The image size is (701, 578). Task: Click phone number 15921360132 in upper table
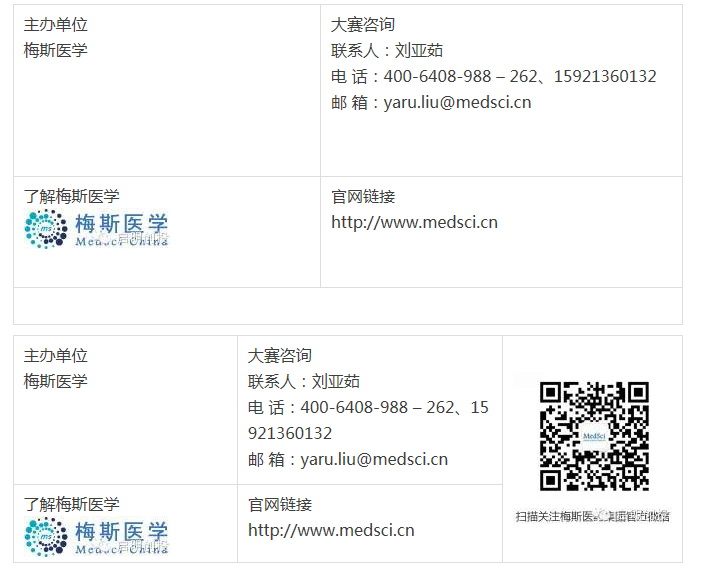pyautogui.click(x=605, y=76)
